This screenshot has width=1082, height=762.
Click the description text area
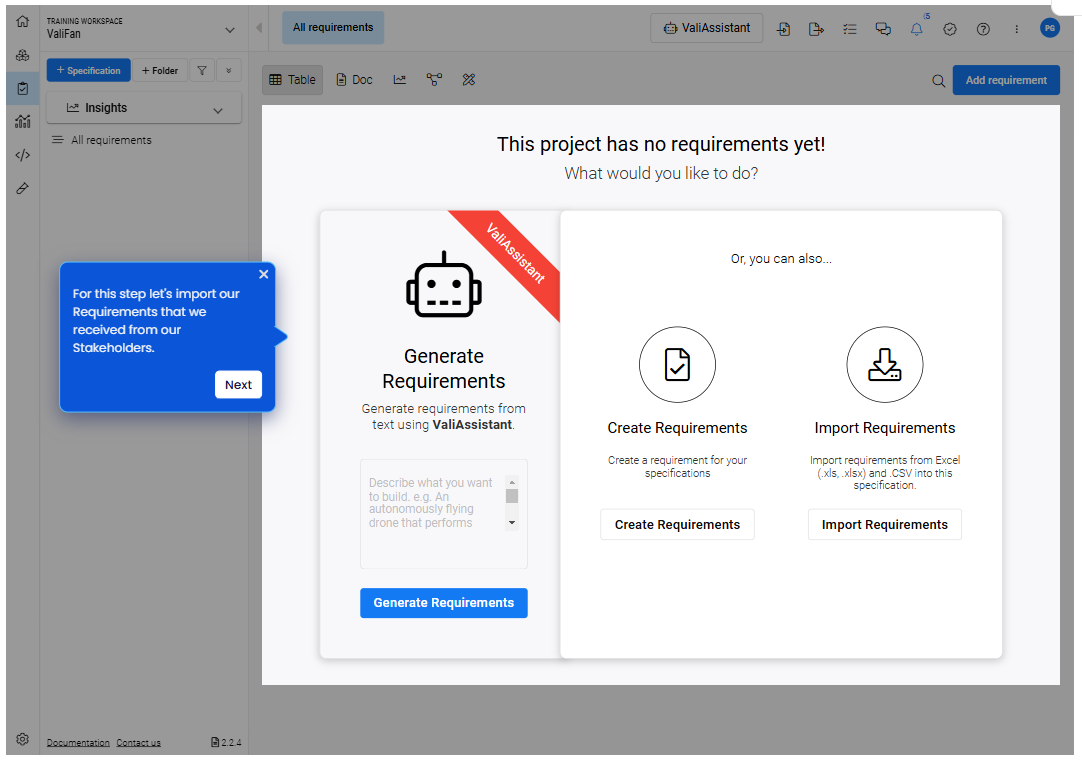444,514
